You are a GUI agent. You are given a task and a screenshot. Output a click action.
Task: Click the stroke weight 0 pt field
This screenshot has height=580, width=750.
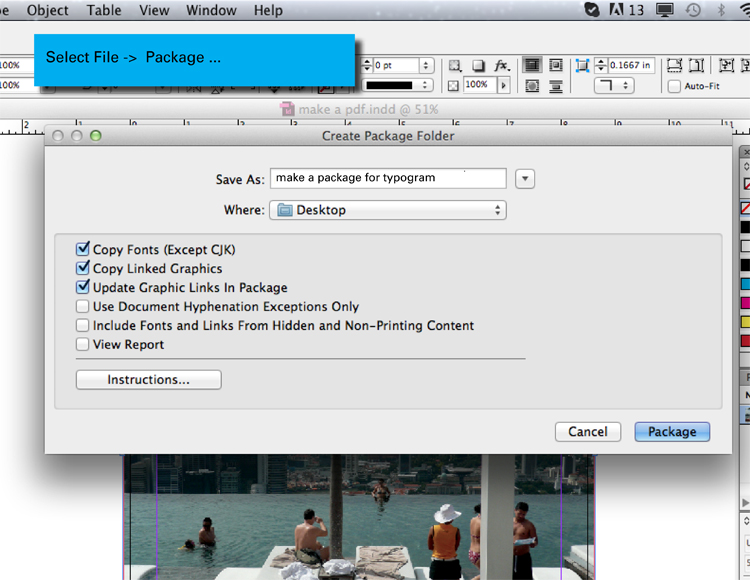point(396,66)
